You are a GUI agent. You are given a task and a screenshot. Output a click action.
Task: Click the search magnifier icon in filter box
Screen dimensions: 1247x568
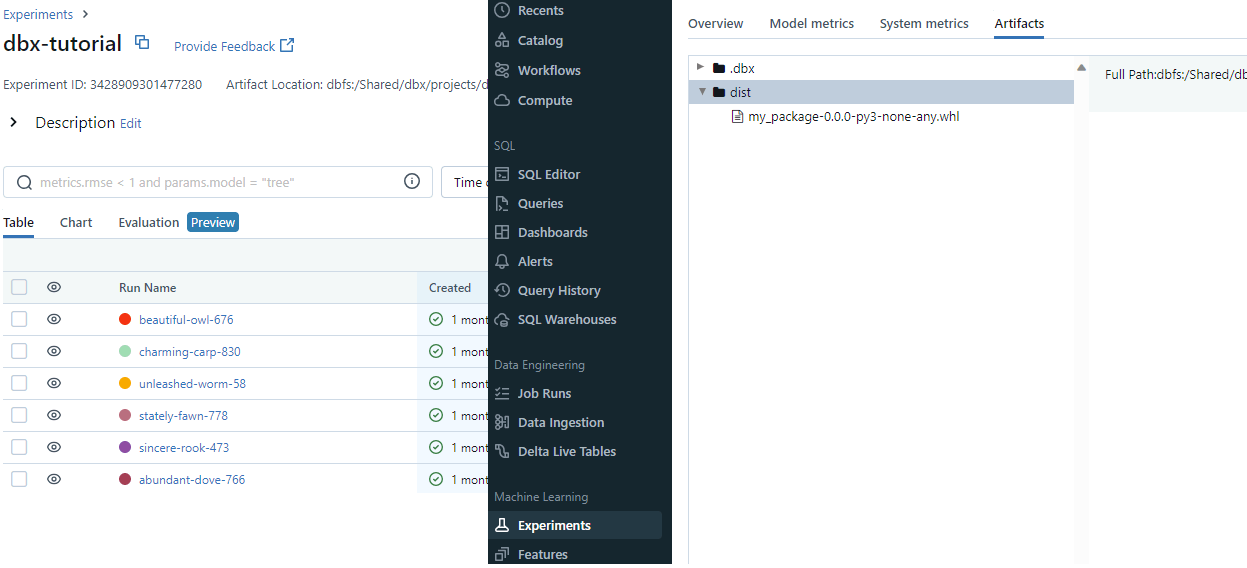pyautogui.click(x=24, y=182)
